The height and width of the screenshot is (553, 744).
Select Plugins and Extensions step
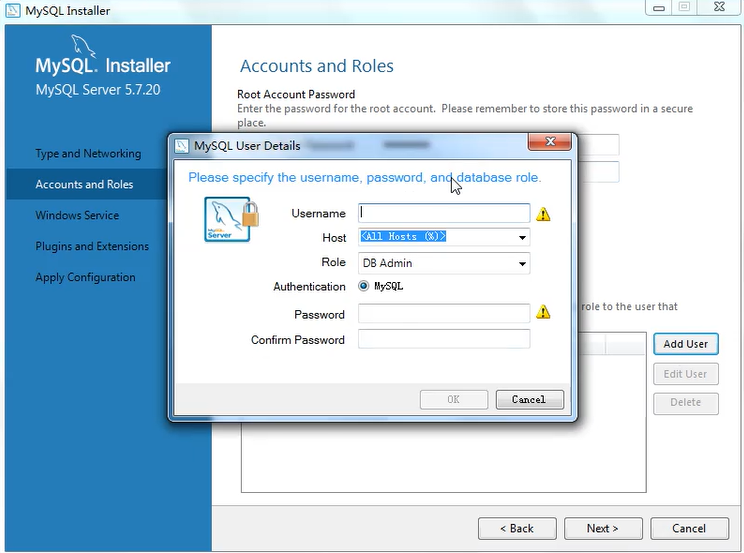point(92,246)
